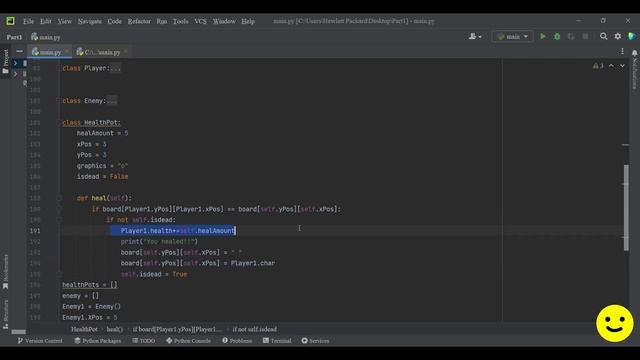Image resolution: width=640 pixels, height=360 pixels.
Task: Open the Help menu
Action: (247, 21)
